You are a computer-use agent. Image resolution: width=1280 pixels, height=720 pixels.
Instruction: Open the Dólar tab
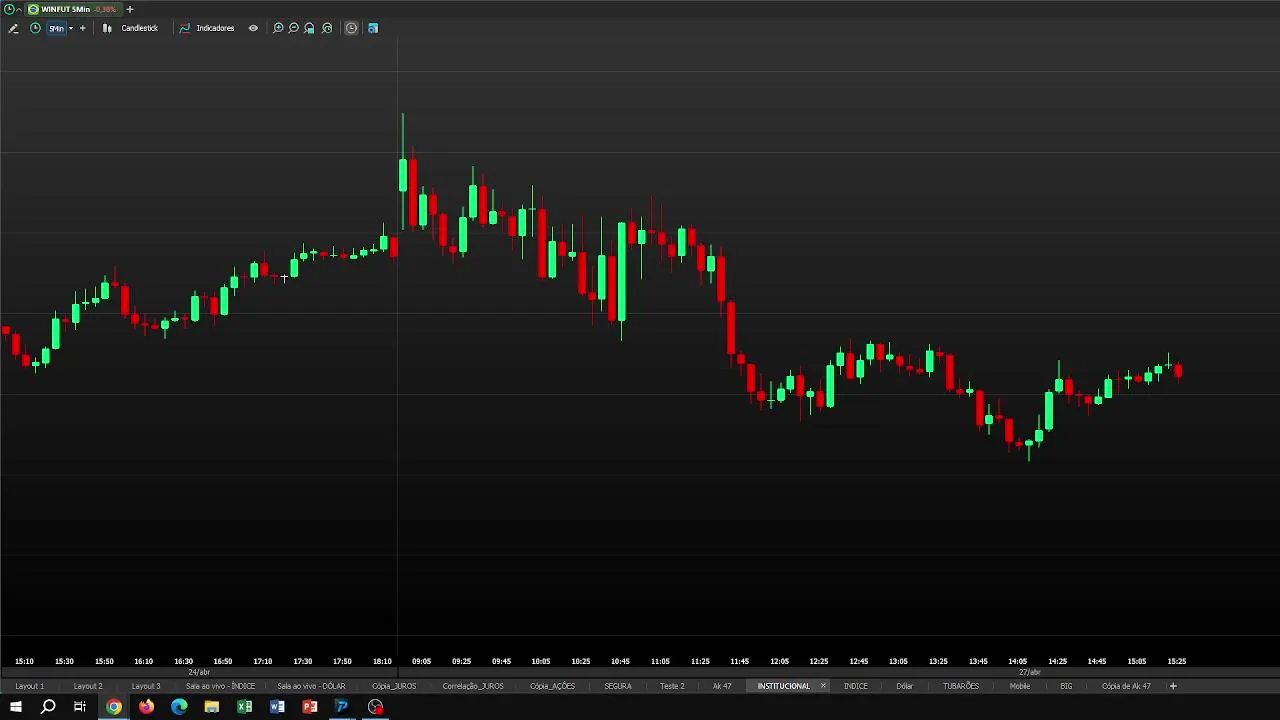(x=905, y=686)
